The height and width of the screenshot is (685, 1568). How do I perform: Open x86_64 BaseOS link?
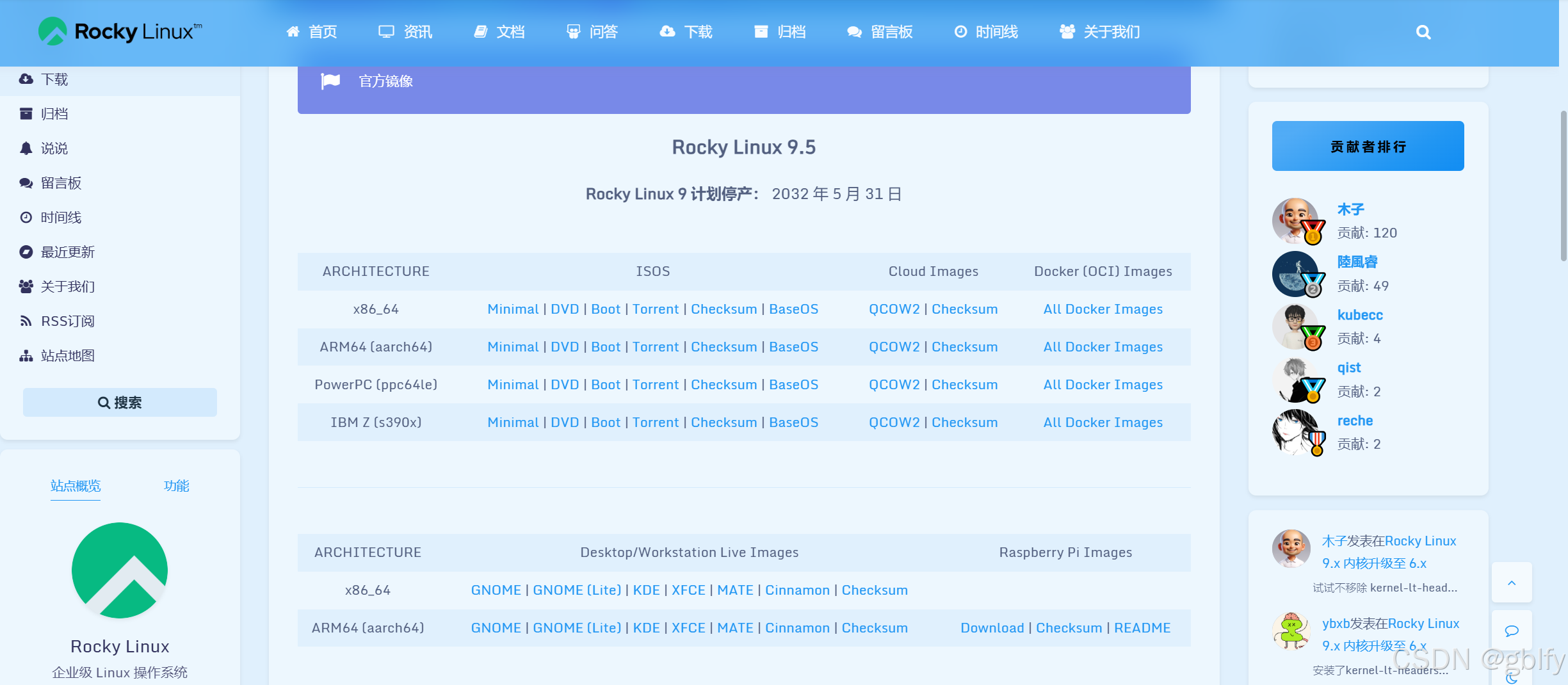pos(794,309)
